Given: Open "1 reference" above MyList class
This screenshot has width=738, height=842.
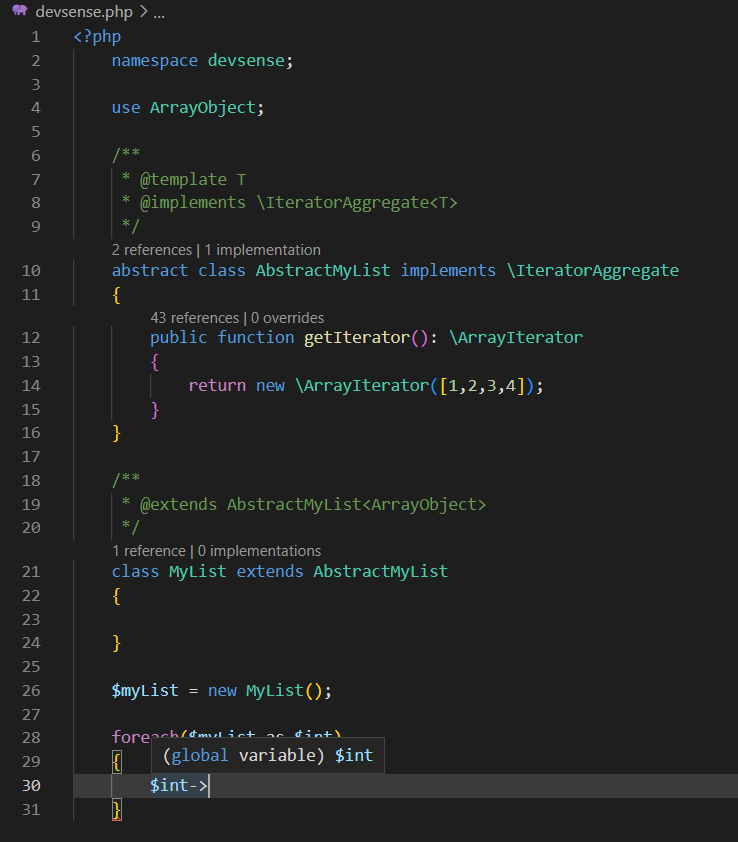Looking at the screenshot, I should 148,551.
